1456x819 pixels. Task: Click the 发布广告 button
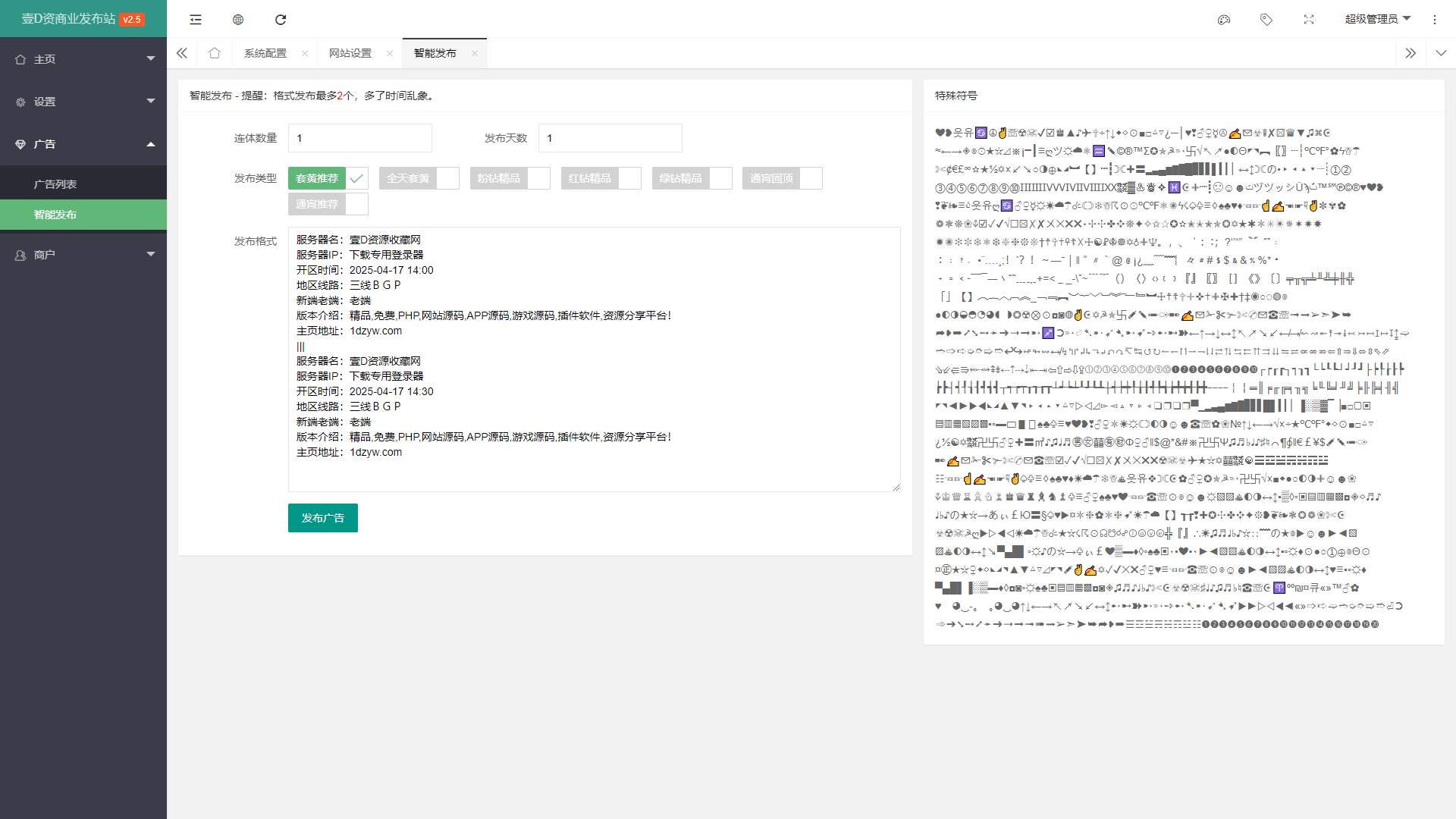pos(323,518)
